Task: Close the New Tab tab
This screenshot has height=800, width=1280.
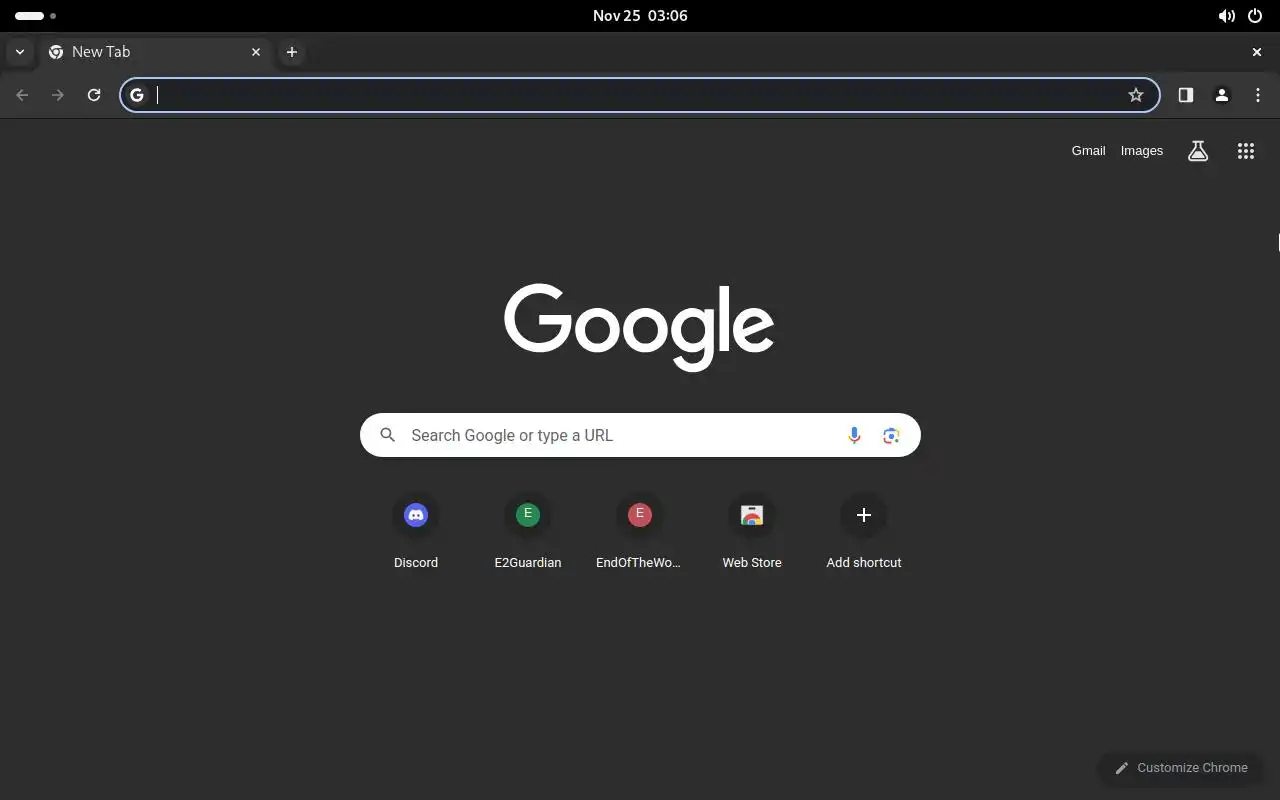Action: (x=256, y=52)
